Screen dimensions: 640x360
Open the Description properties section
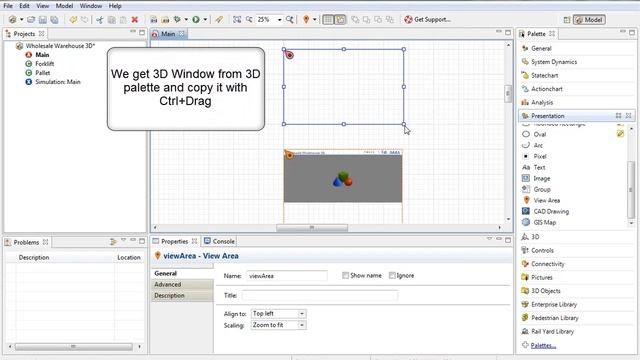[x=182, y=296]
